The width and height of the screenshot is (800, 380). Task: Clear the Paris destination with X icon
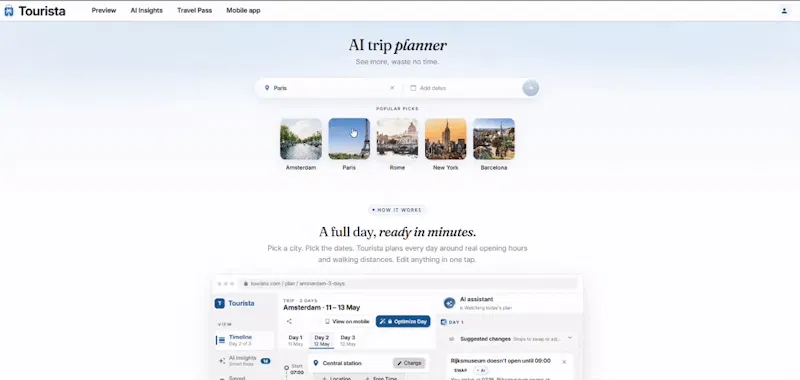(392, 88)
